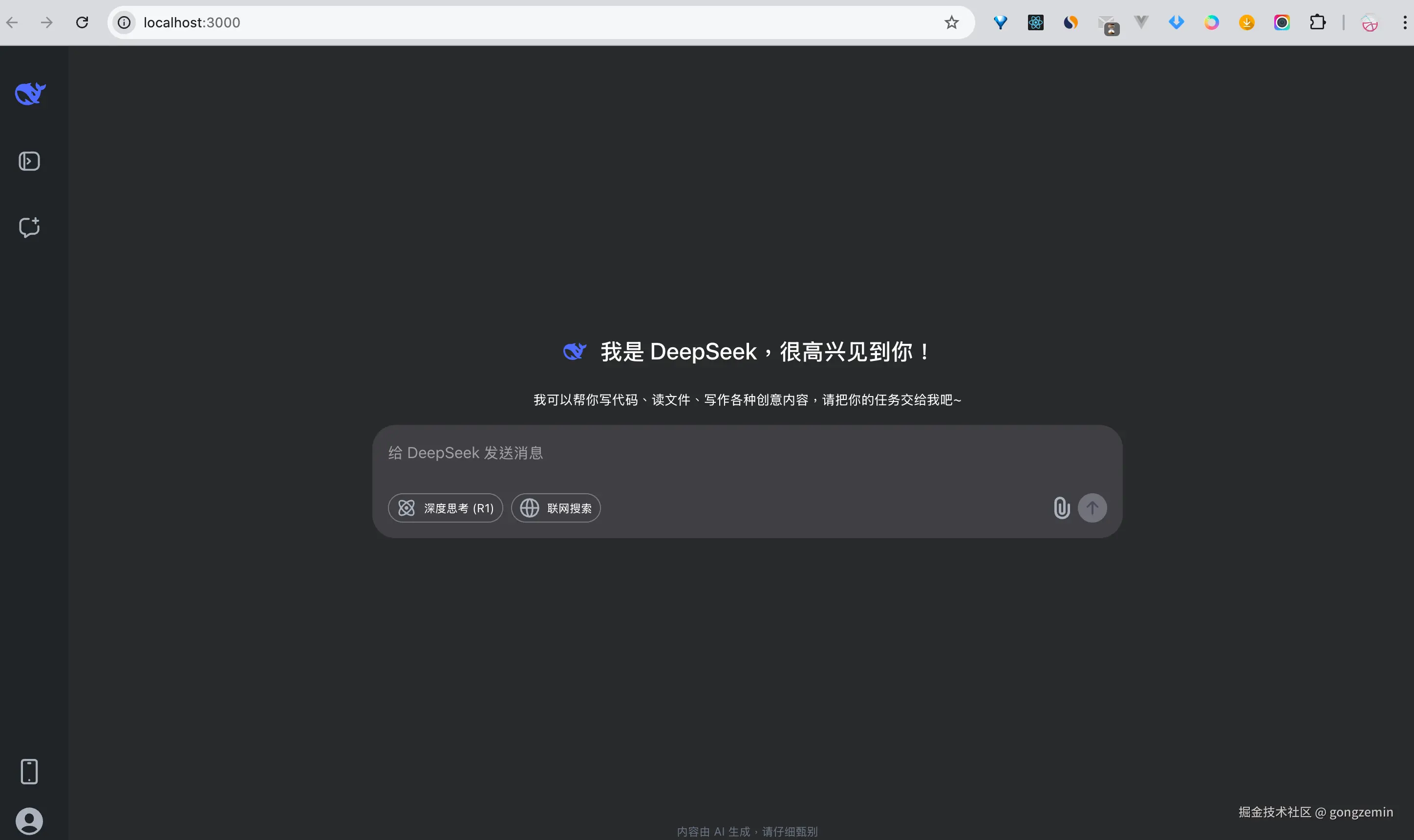Click the orange download extension icon

coord(1246,22)
